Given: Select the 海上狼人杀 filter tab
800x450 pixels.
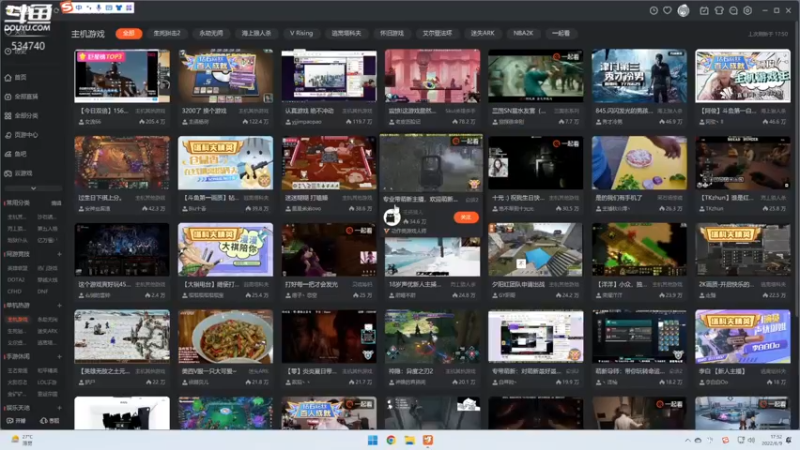Looking at the screenshot, I should [x=256, y=33].
